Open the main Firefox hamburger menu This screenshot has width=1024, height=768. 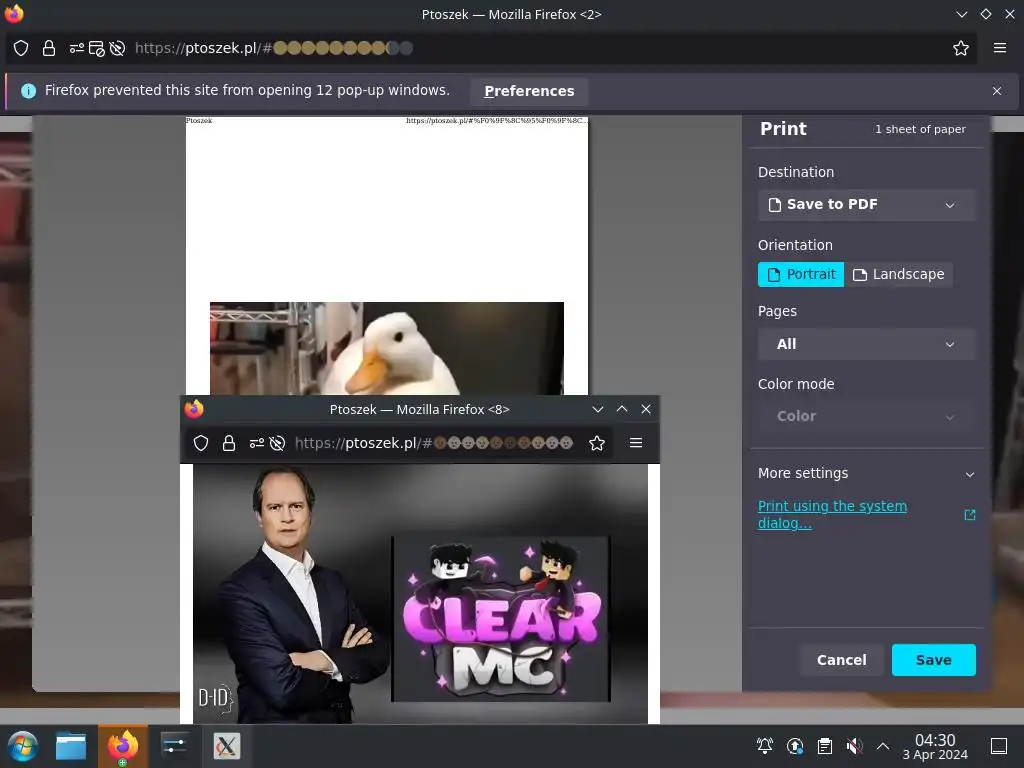pos(999,48)
